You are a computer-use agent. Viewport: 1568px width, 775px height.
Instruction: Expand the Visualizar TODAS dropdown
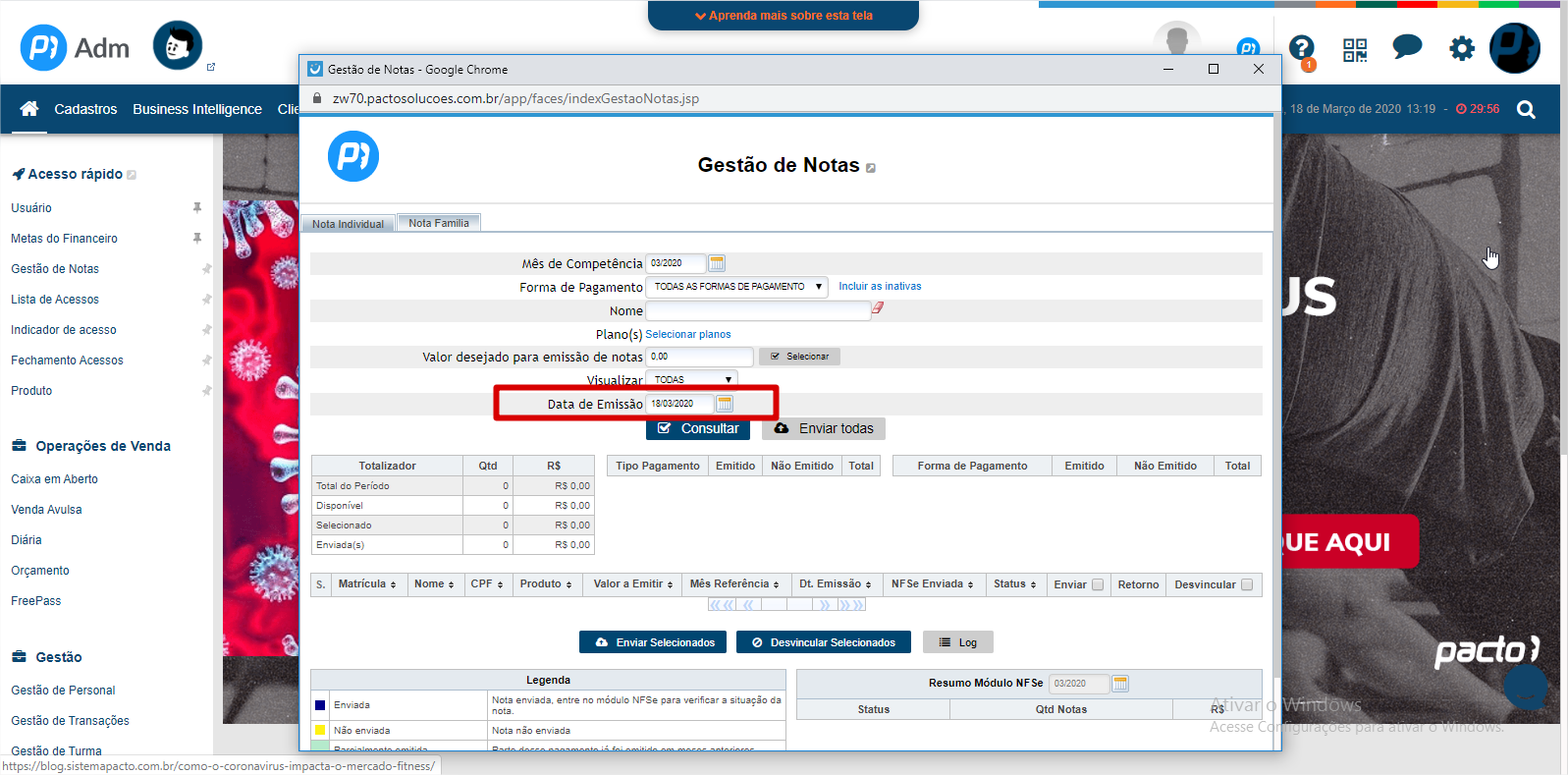tap(691, 379)
